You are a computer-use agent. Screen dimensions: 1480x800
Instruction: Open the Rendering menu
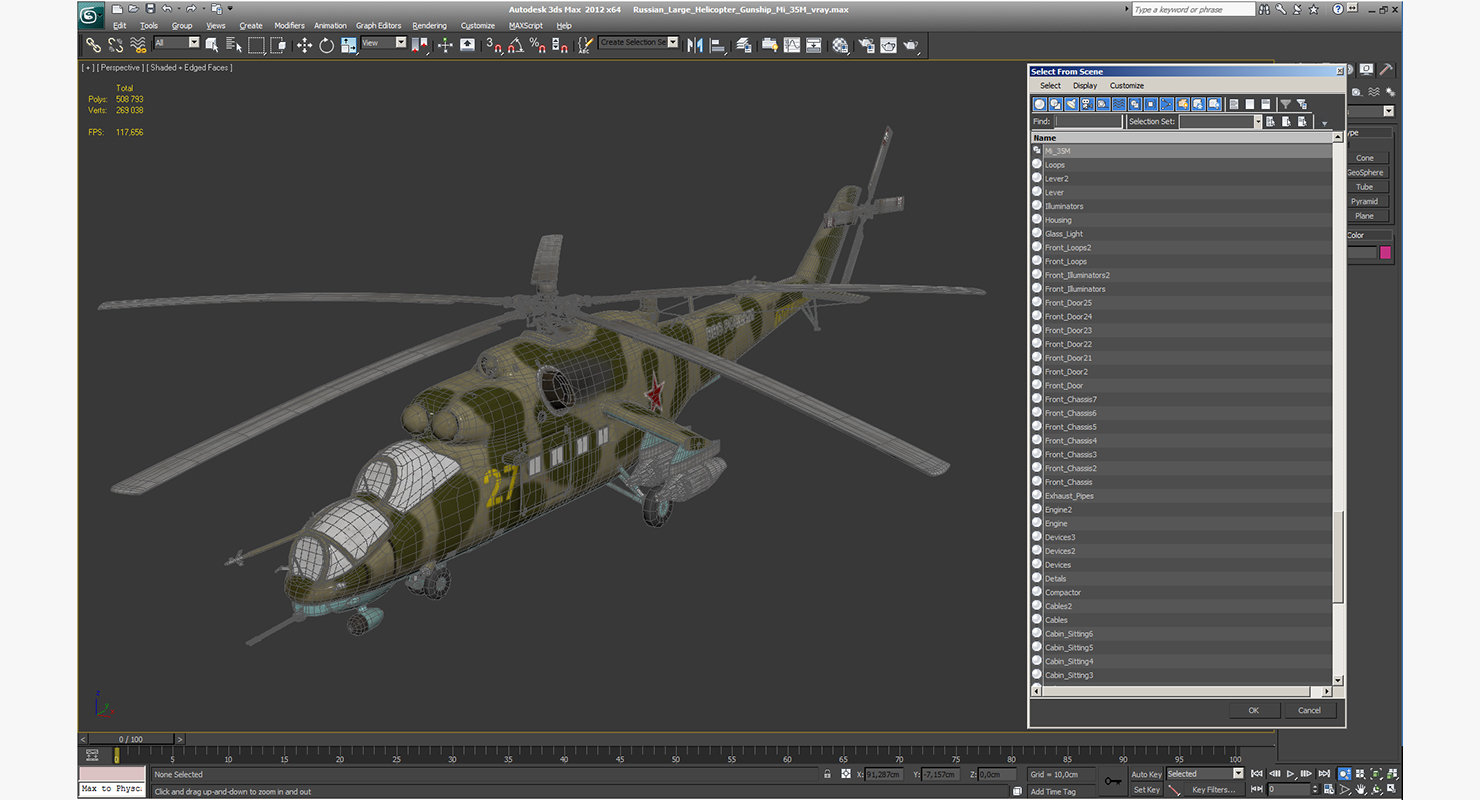tap(429, 26)
